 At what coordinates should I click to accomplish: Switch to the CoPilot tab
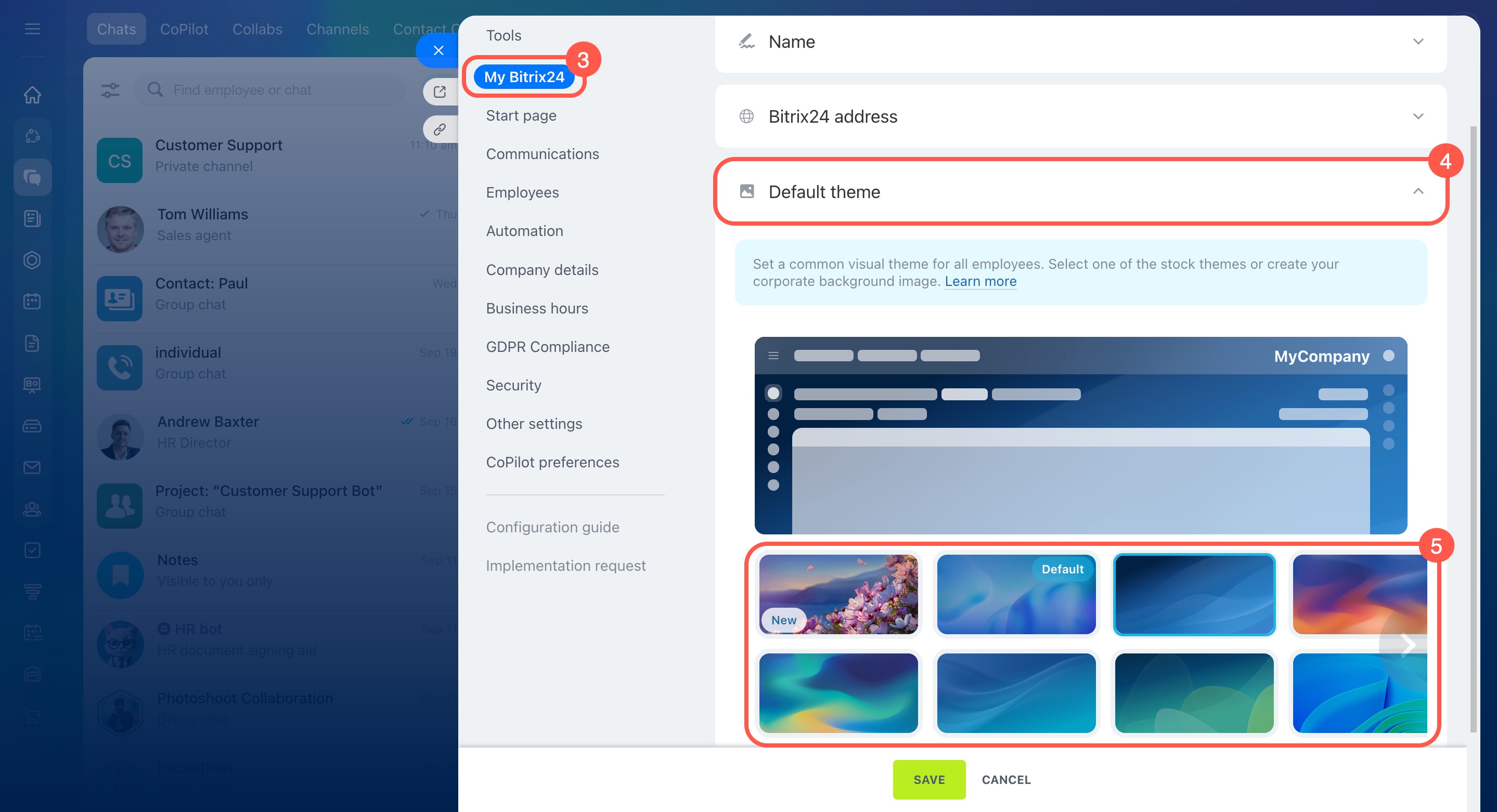(x=184, y=29)
